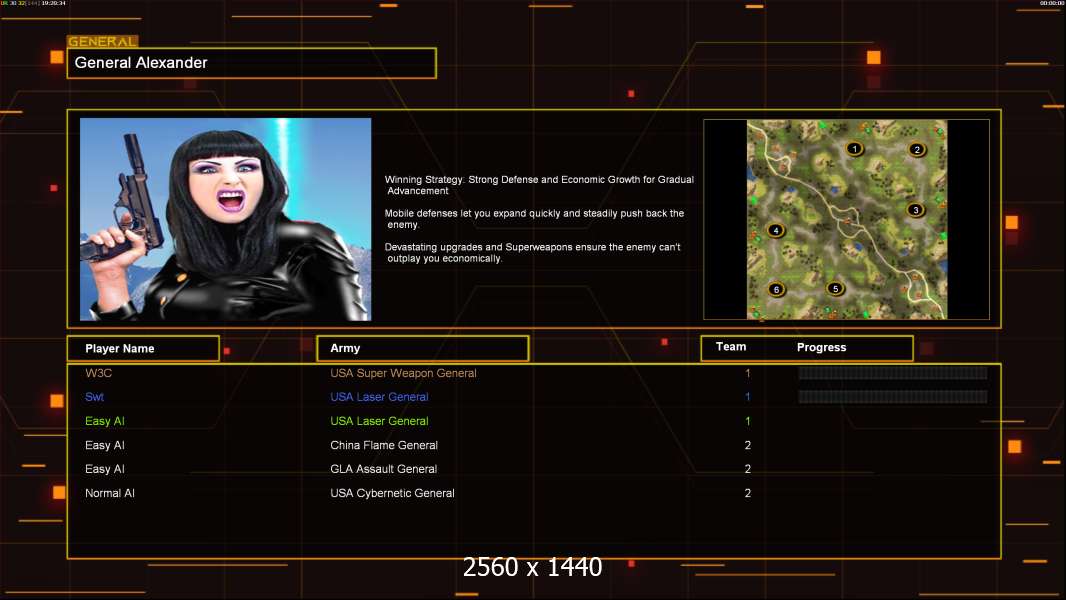Click the General Alexander name field
This screenshot has height=600, width=1066.
(252, 63)
